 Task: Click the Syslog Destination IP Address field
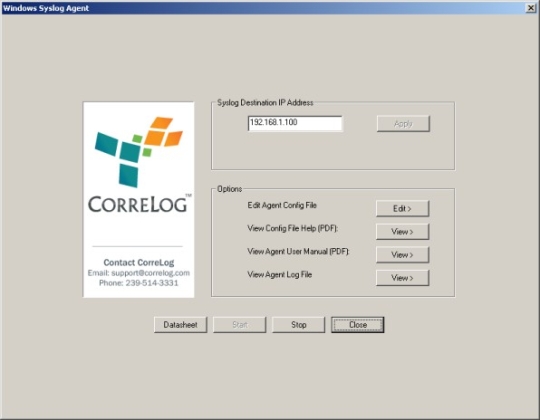click(x=295, y=123)
